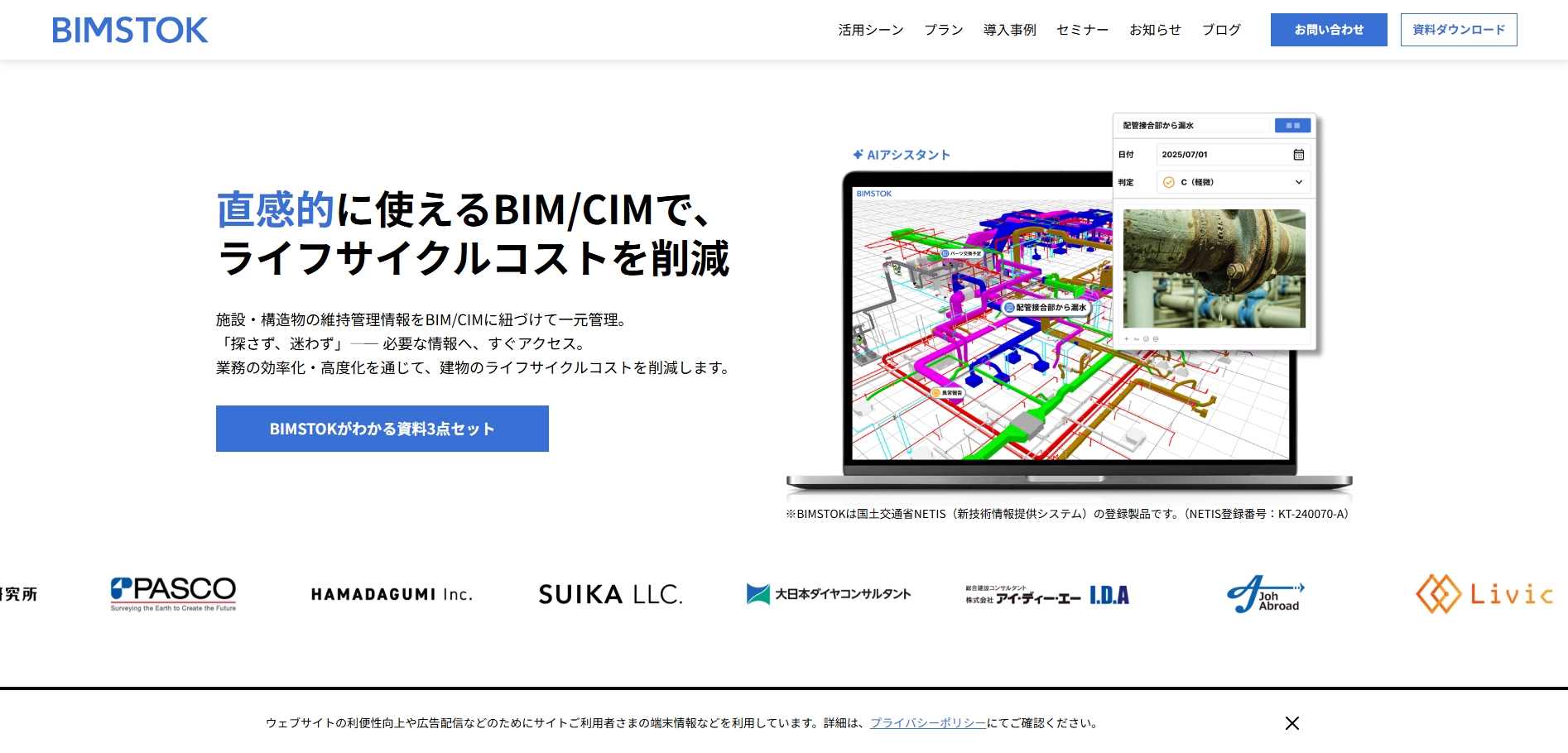Click the Joh Abroad logo

coord(1266,594)
